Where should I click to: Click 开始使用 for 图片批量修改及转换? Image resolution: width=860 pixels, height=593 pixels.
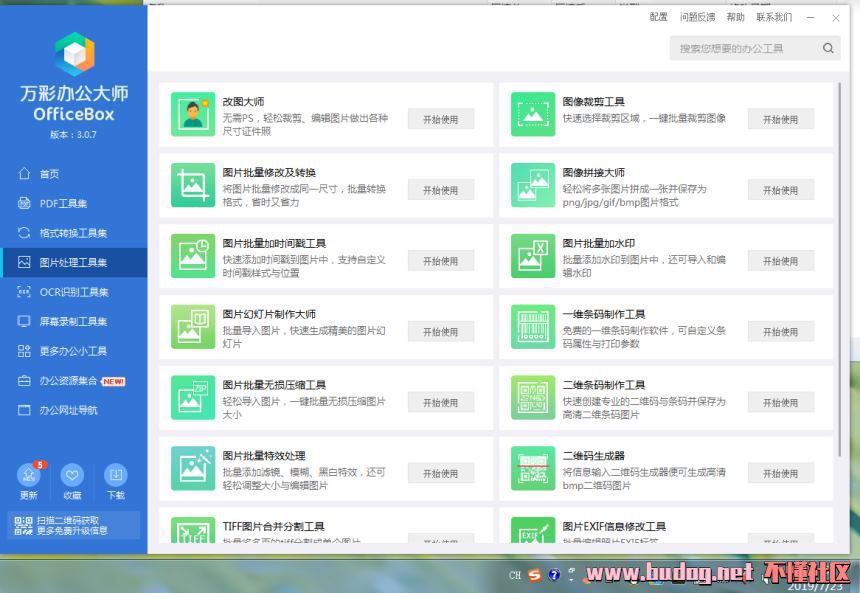point(441,190)
